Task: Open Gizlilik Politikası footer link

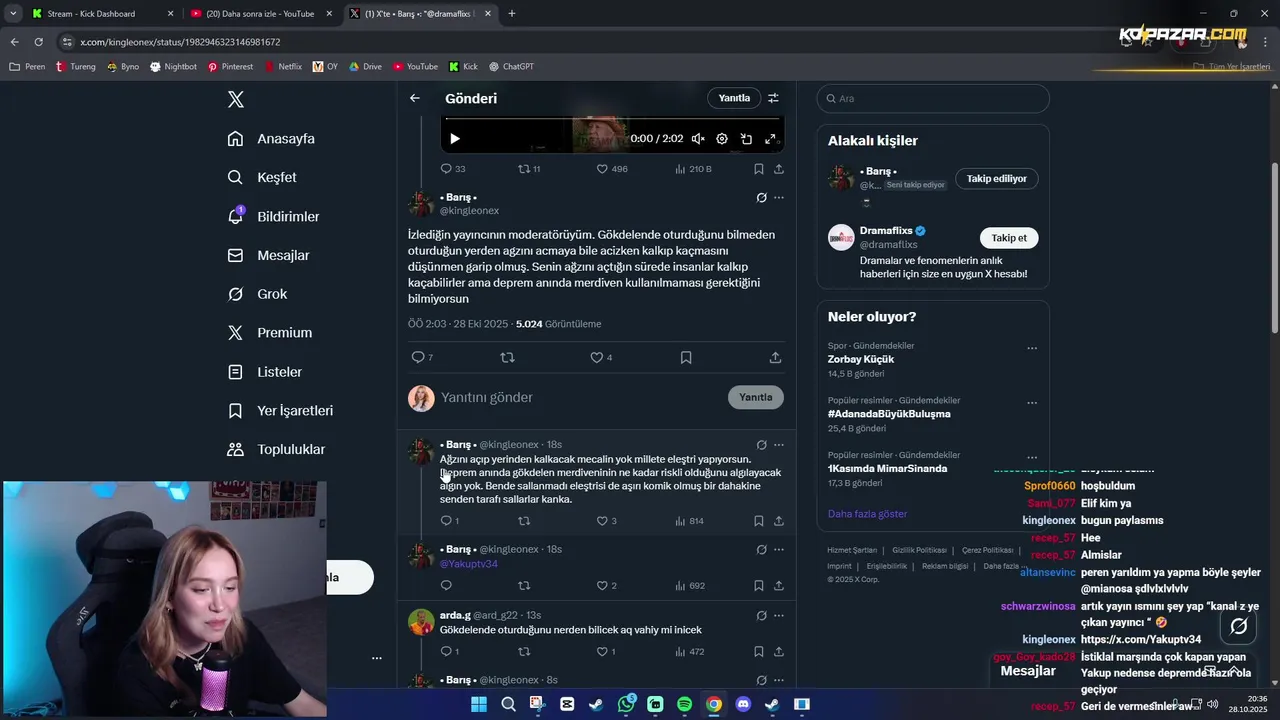Action: click(x=919, y=550)
